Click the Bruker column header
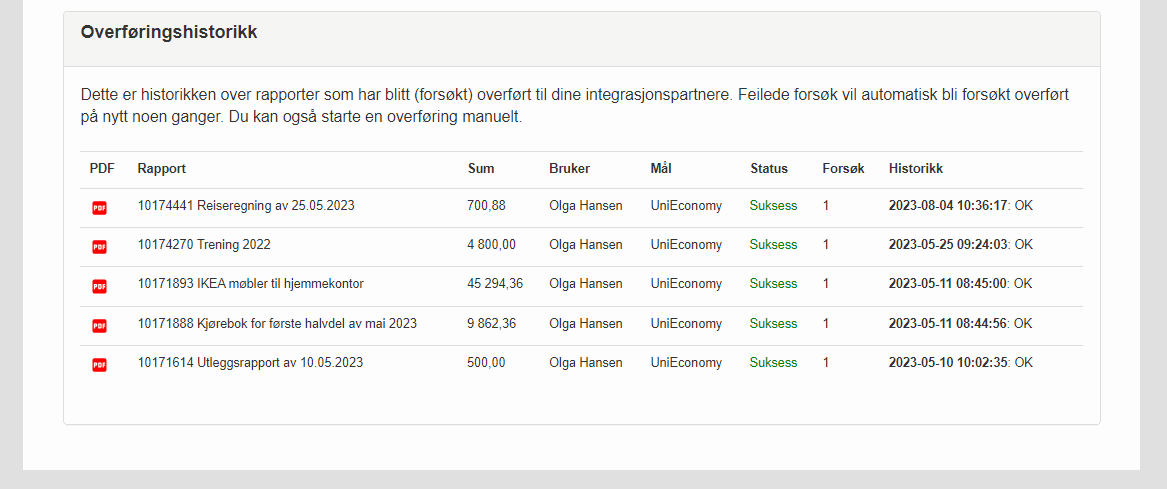Screen dimensions: 1167x489 [x=570, y=169]
